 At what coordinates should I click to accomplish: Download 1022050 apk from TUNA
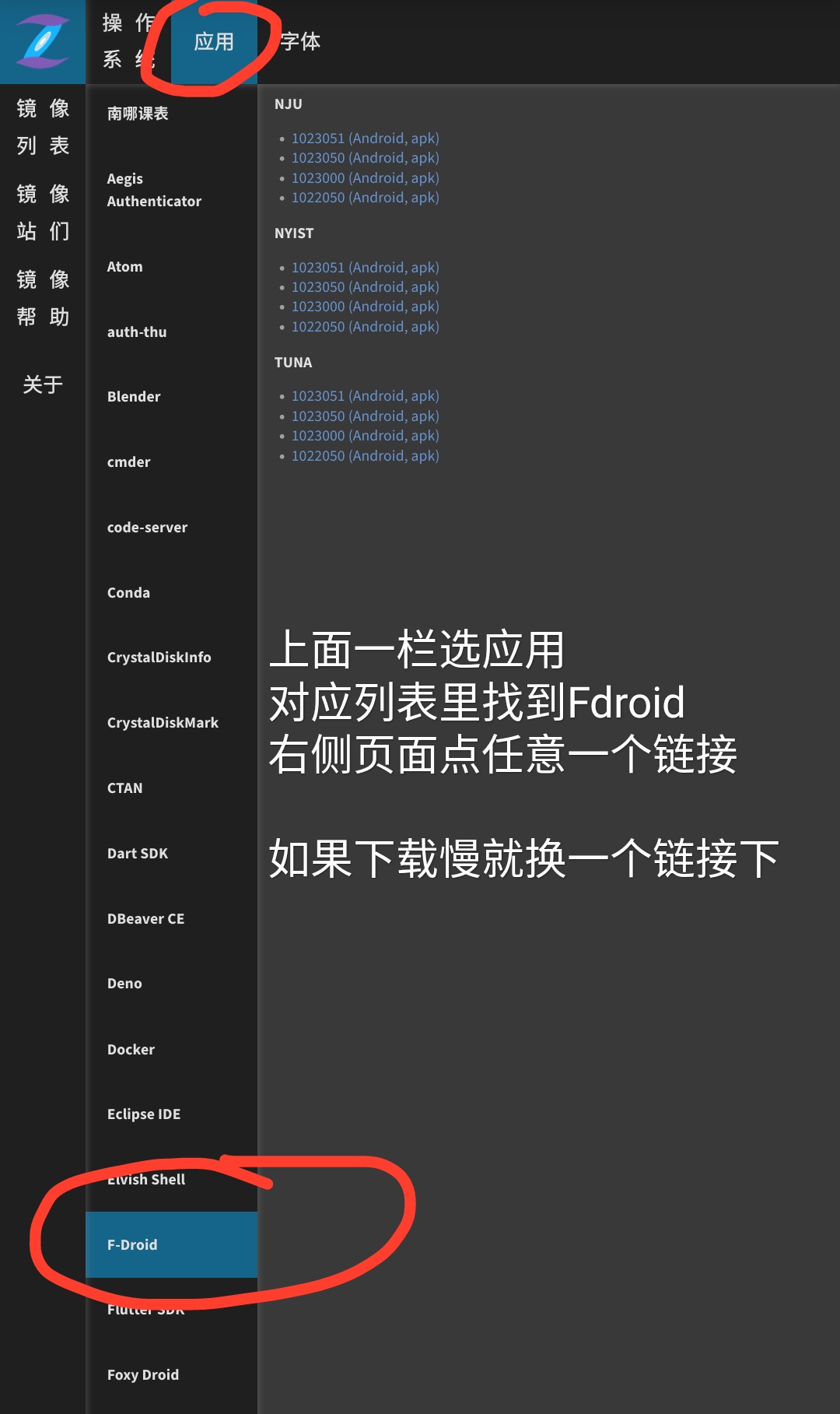366,455
